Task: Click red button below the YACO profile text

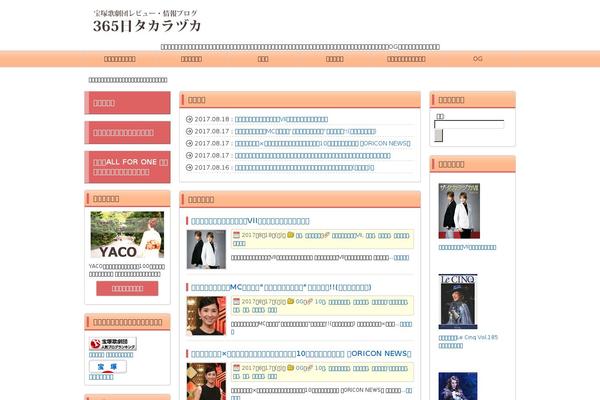Action: point(127,288)
